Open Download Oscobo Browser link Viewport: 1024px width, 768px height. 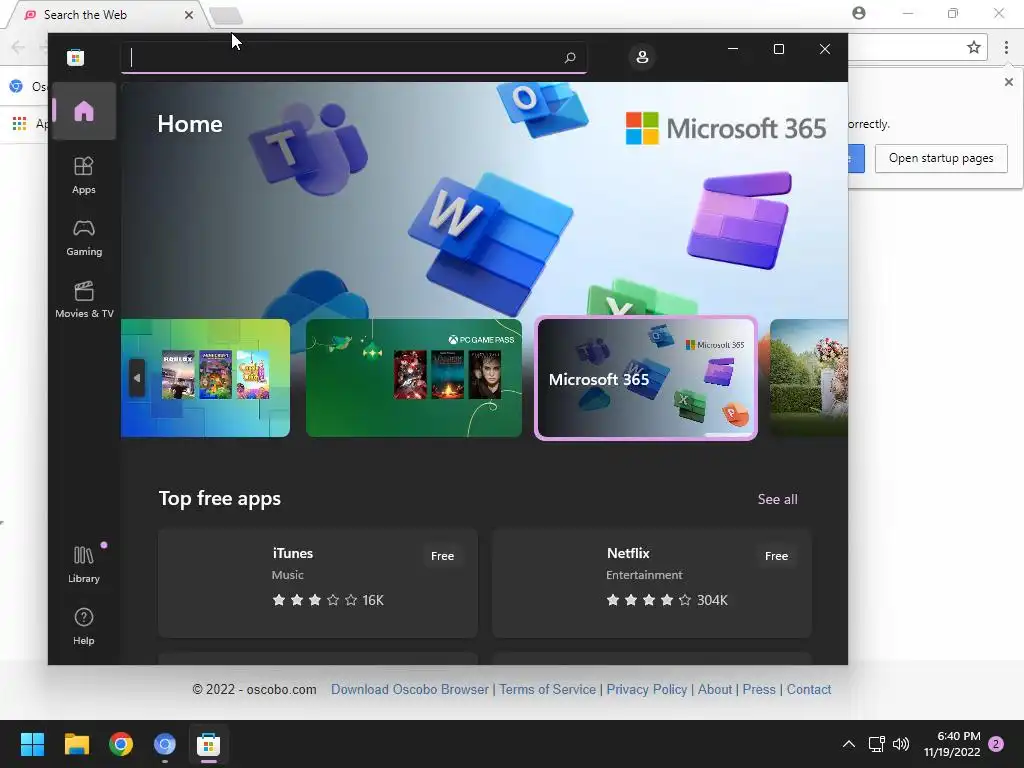(409, 689)
